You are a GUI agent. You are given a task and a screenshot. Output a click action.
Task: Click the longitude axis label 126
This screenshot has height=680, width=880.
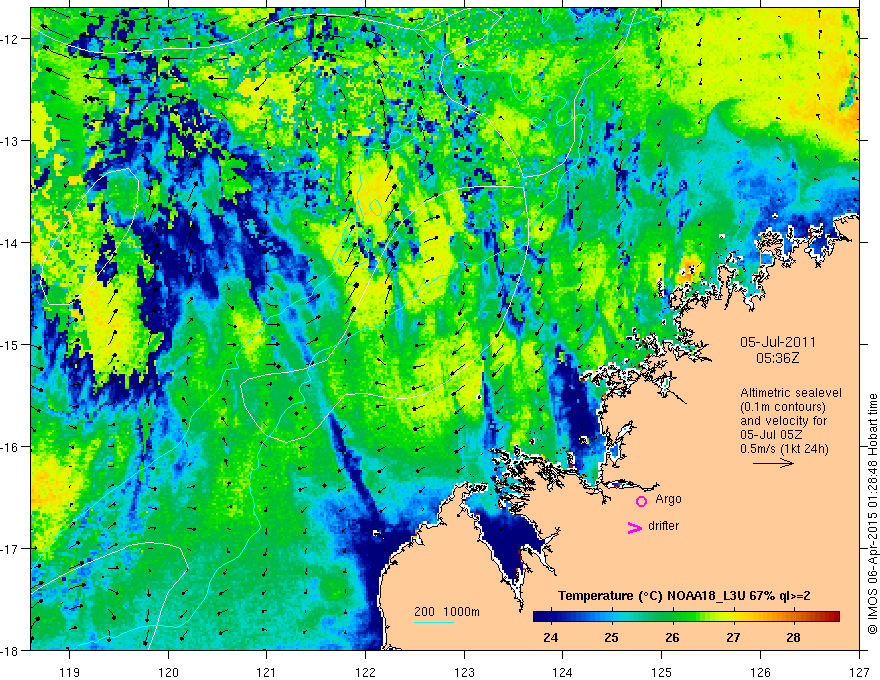[760, 672]
